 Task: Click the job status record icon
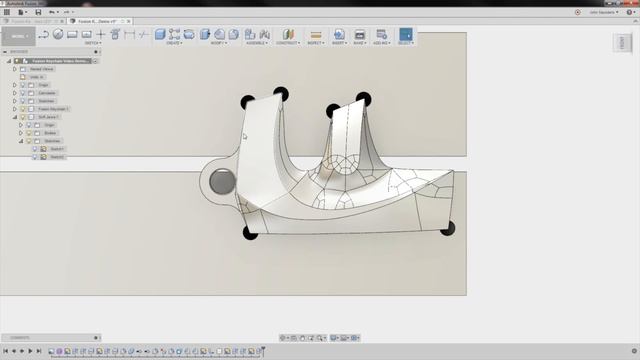click(x=578, y=12)
